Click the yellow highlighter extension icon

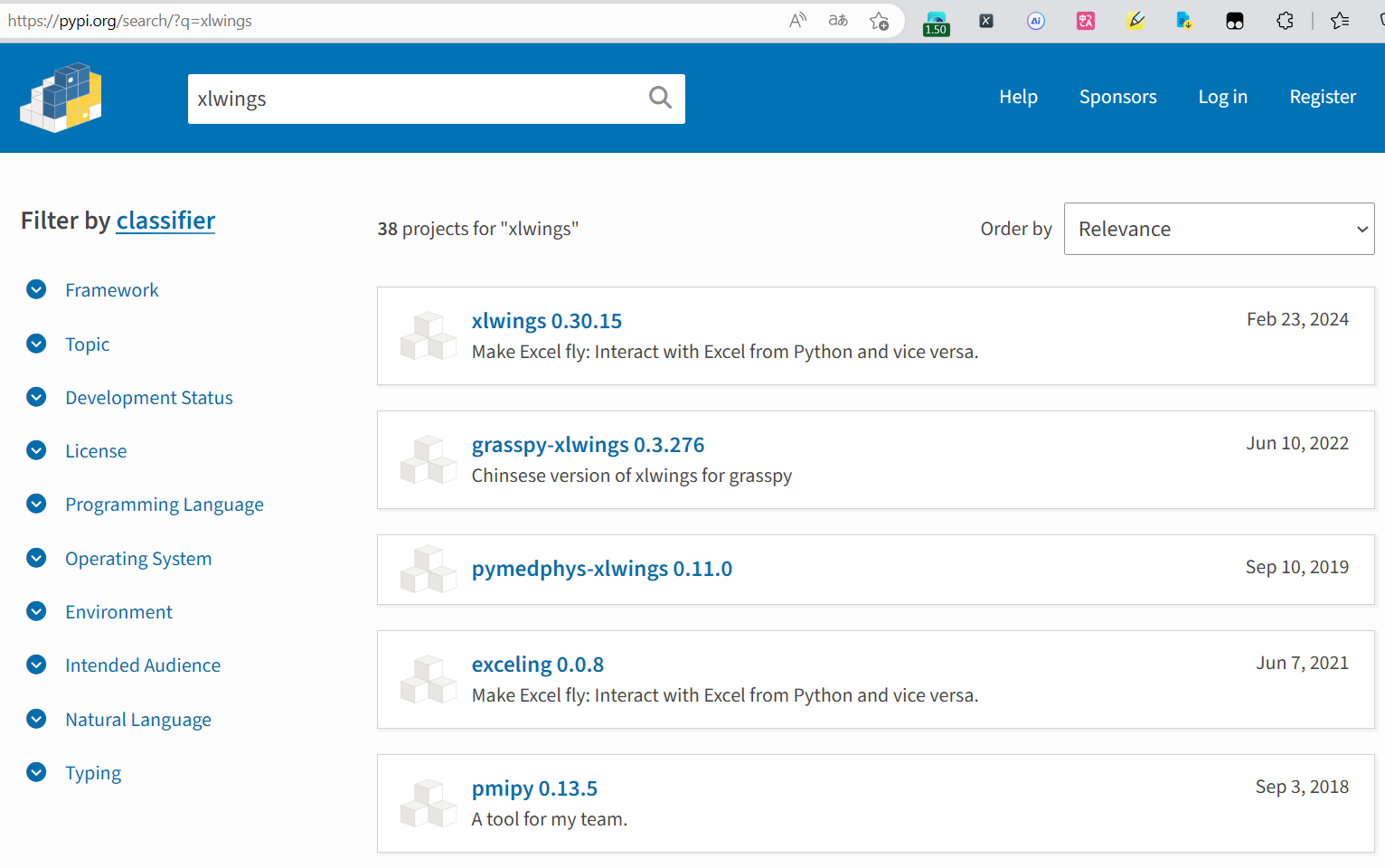coord(1135,21)
